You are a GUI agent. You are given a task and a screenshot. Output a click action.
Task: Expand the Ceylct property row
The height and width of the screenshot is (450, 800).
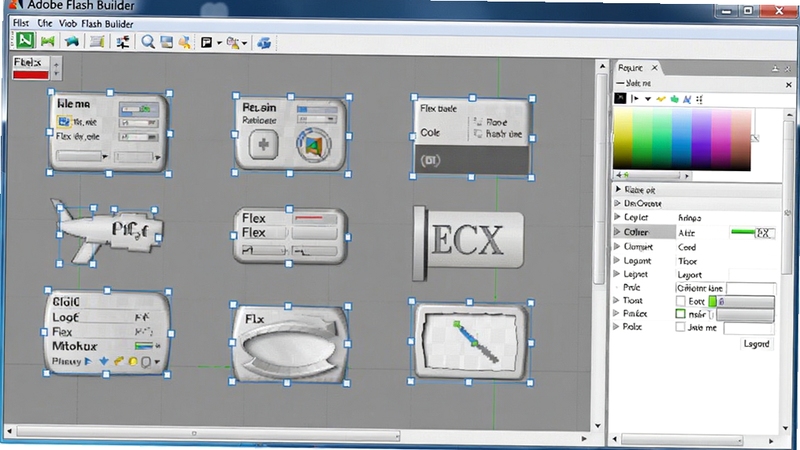coord(617,217)
